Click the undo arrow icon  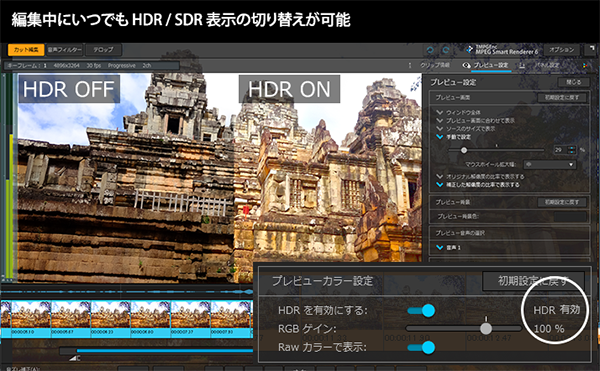(x=430, y=50)
